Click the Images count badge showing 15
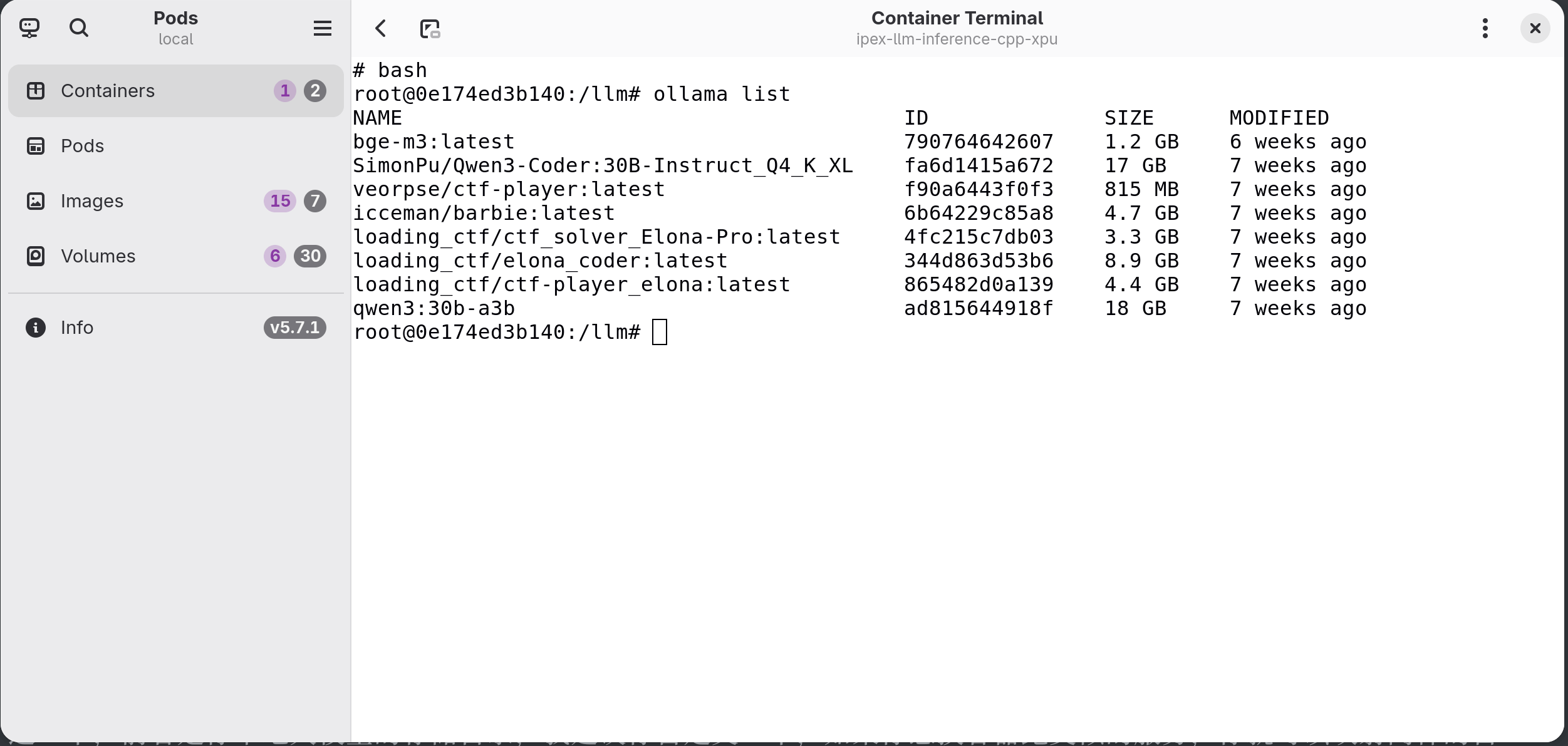 [279, 200]
